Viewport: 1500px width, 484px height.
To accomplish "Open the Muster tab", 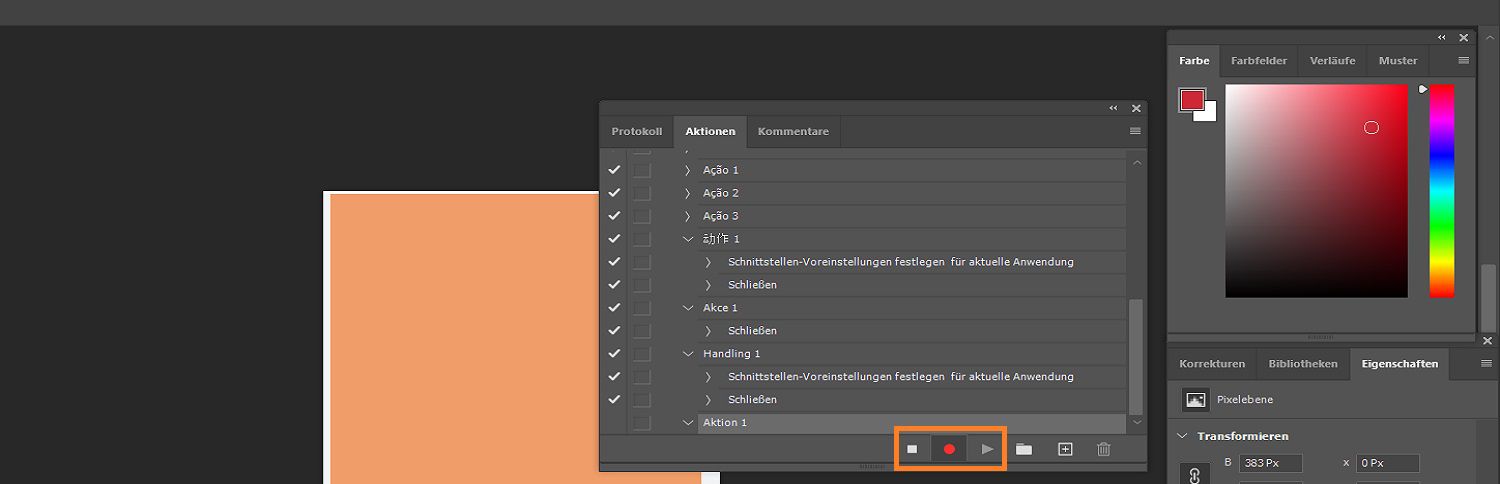I will (x=1398, y=61).
